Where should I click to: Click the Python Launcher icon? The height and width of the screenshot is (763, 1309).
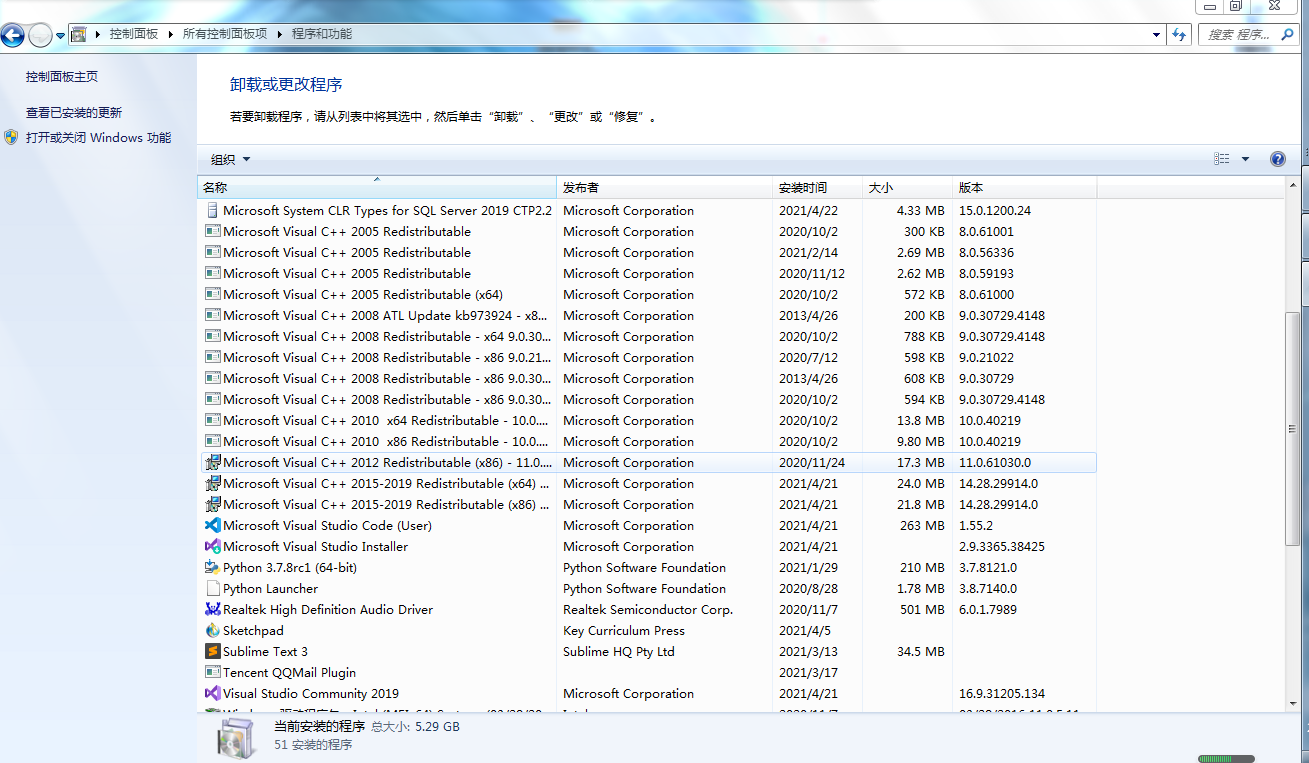pyautogui.click(x=212, y=589)
